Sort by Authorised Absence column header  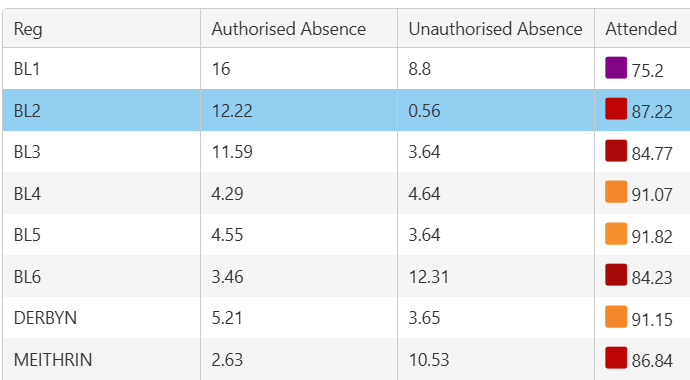[299, 29]
